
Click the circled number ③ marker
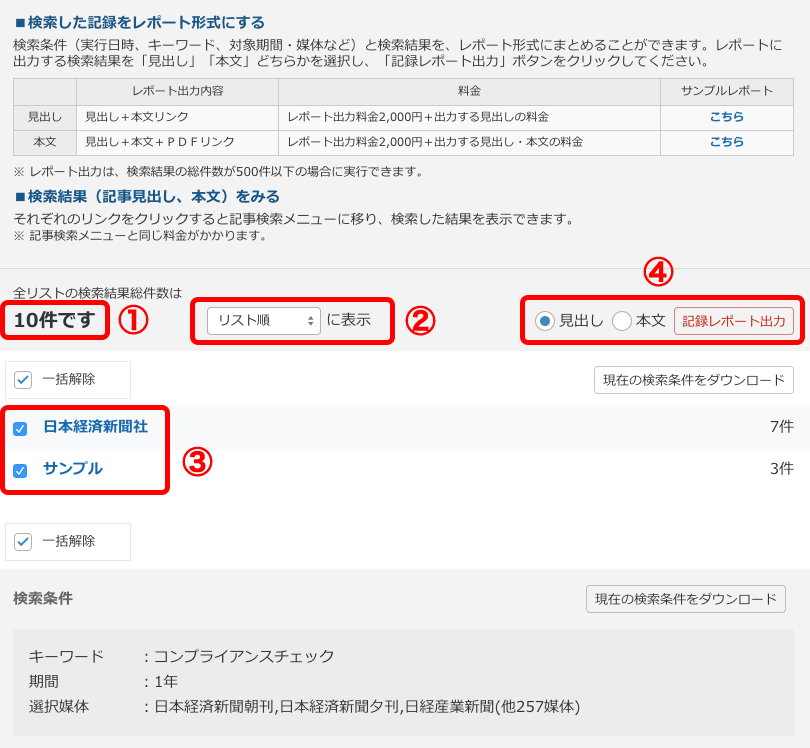(x=197, y=462)
